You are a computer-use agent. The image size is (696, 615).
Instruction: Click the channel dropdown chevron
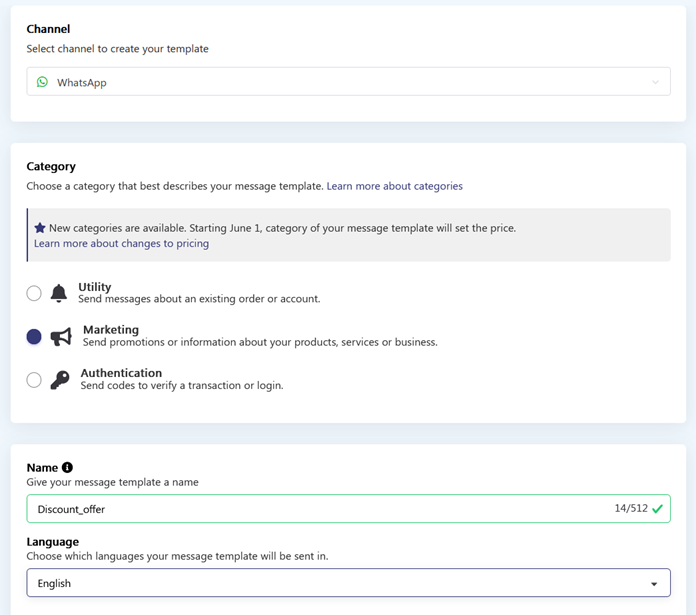point(656,82)
